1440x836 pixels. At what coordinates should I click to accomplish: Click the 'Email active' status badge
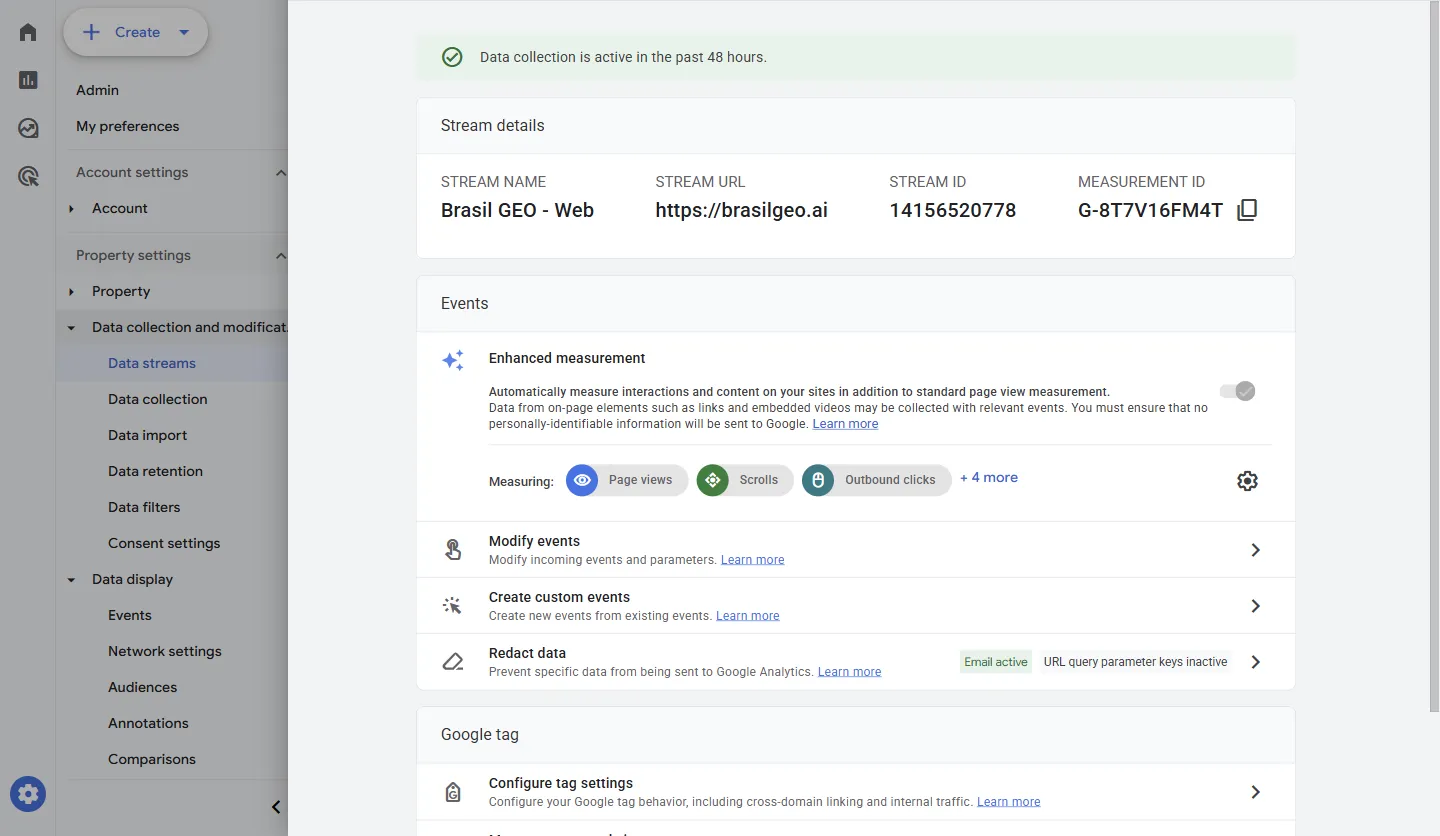996,662
